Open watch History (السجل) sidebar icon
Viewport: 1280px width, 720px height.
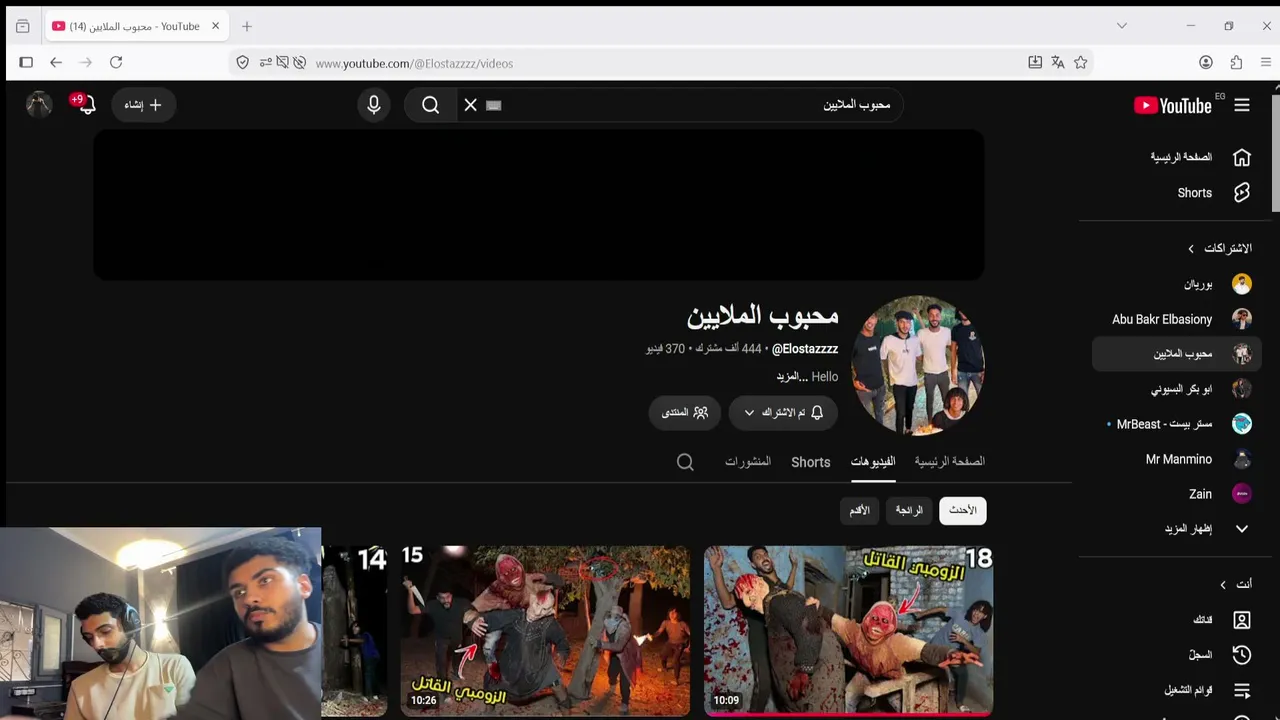click(x=1242, y=655)
